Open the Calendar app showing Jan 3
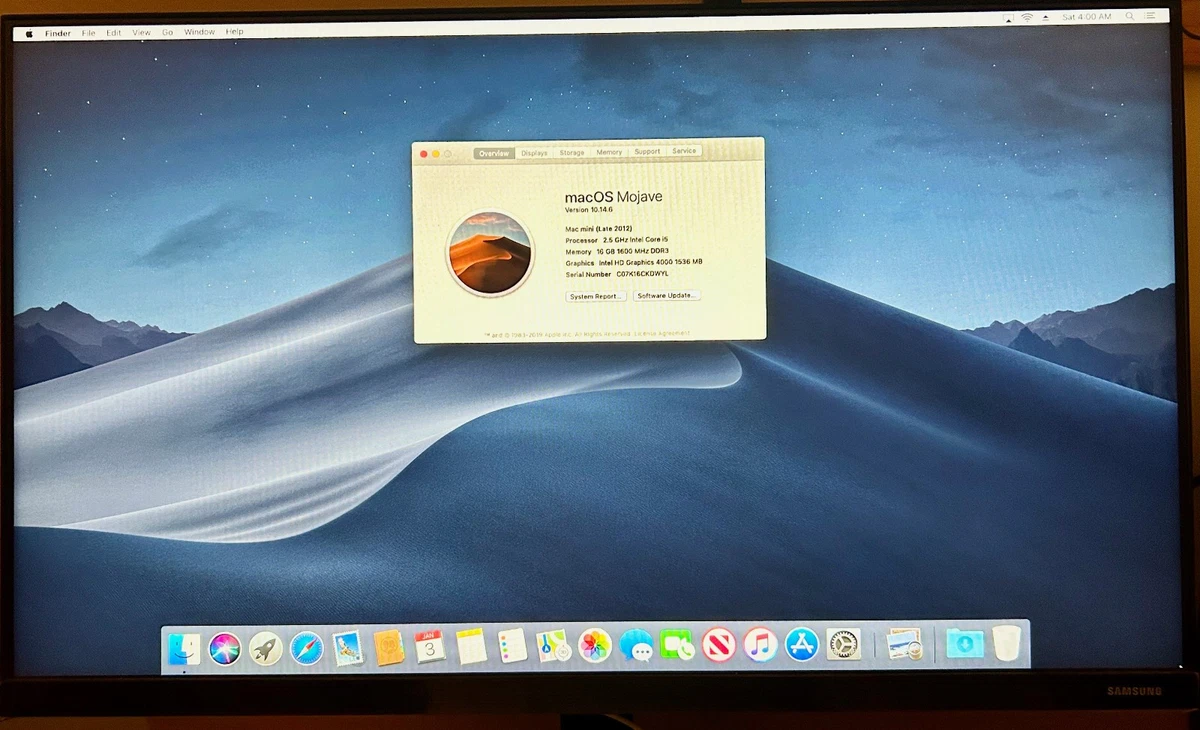The height and width of the screenshot is (730, 1200). (x=429, y=646)
